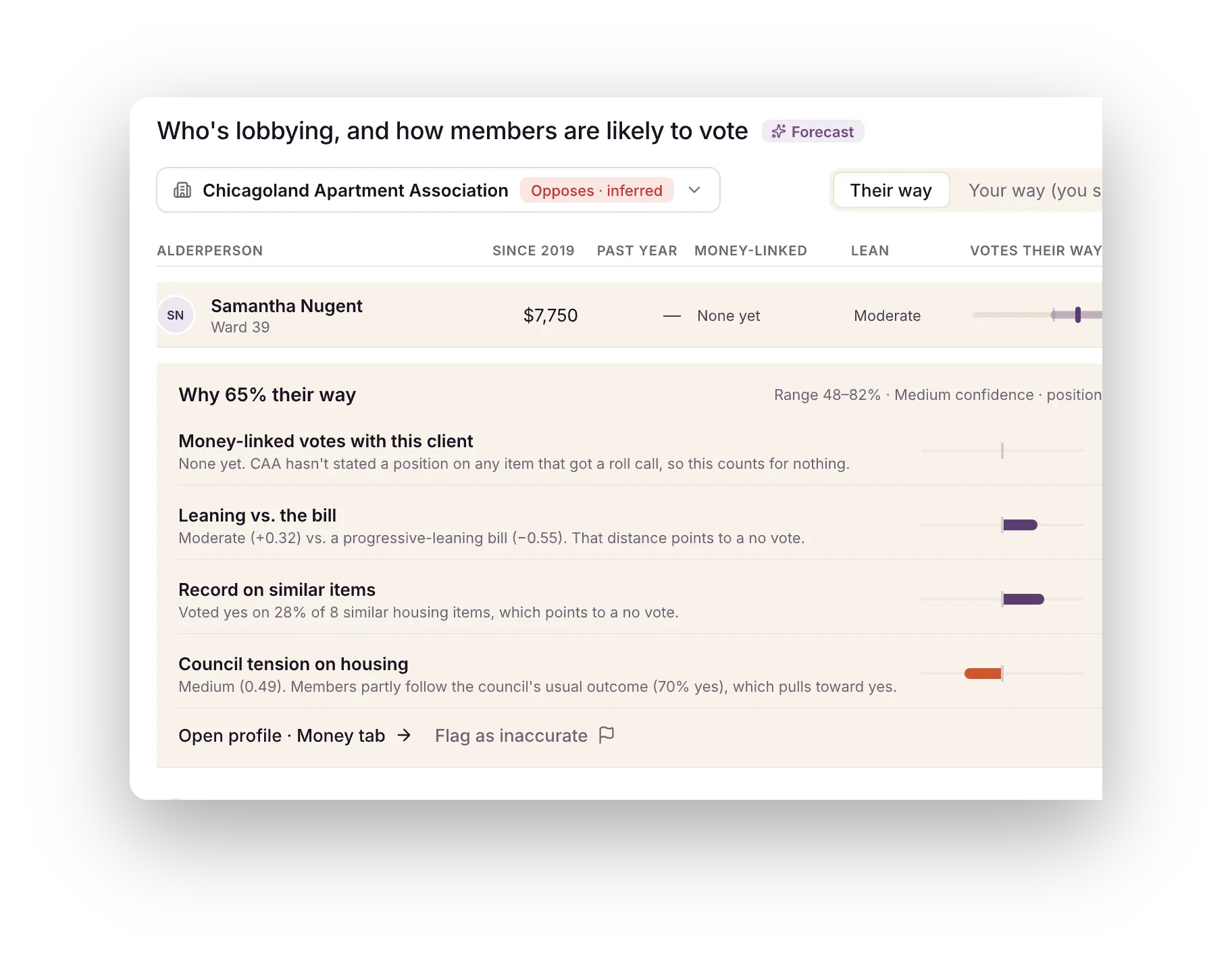
Task: Click the Forecast sparkle badge
Action: click(813, 131)
